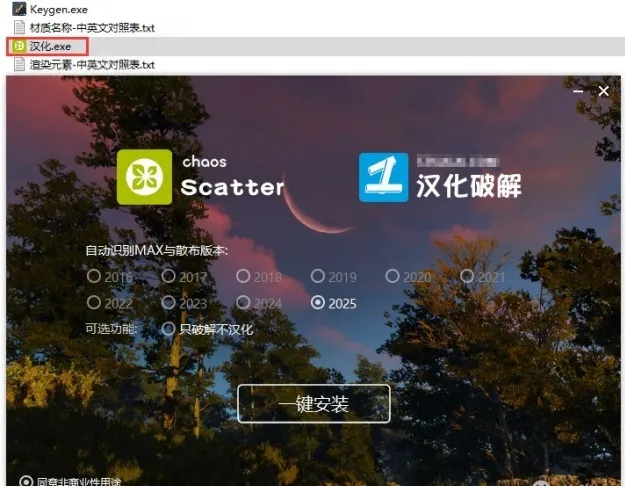Click the 汉化.exe file name

(x=50, y=47)
